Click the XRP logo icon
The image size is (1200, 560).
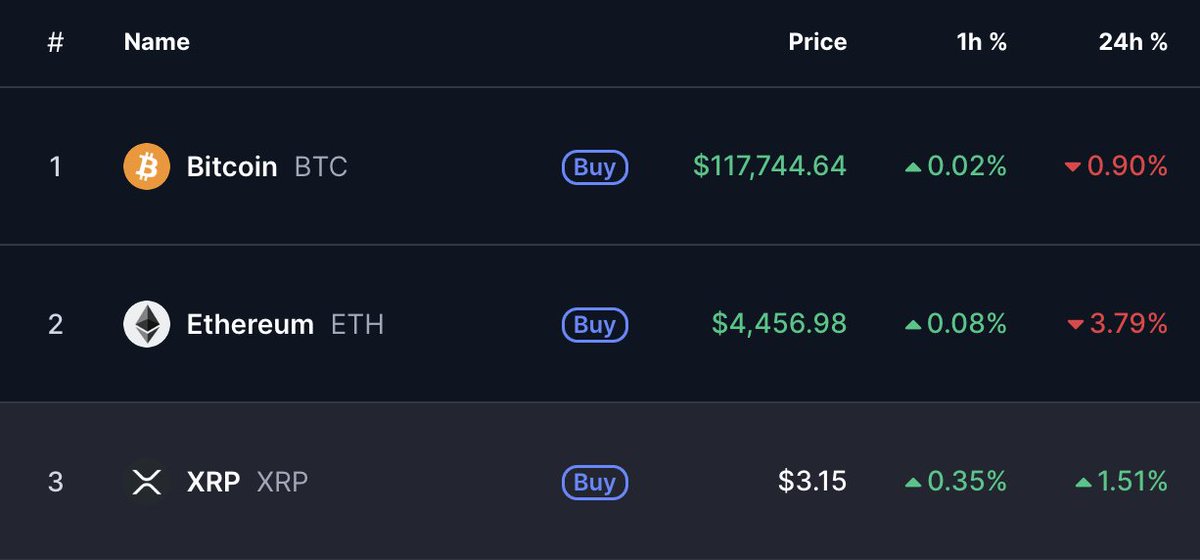tap(147, 483)
